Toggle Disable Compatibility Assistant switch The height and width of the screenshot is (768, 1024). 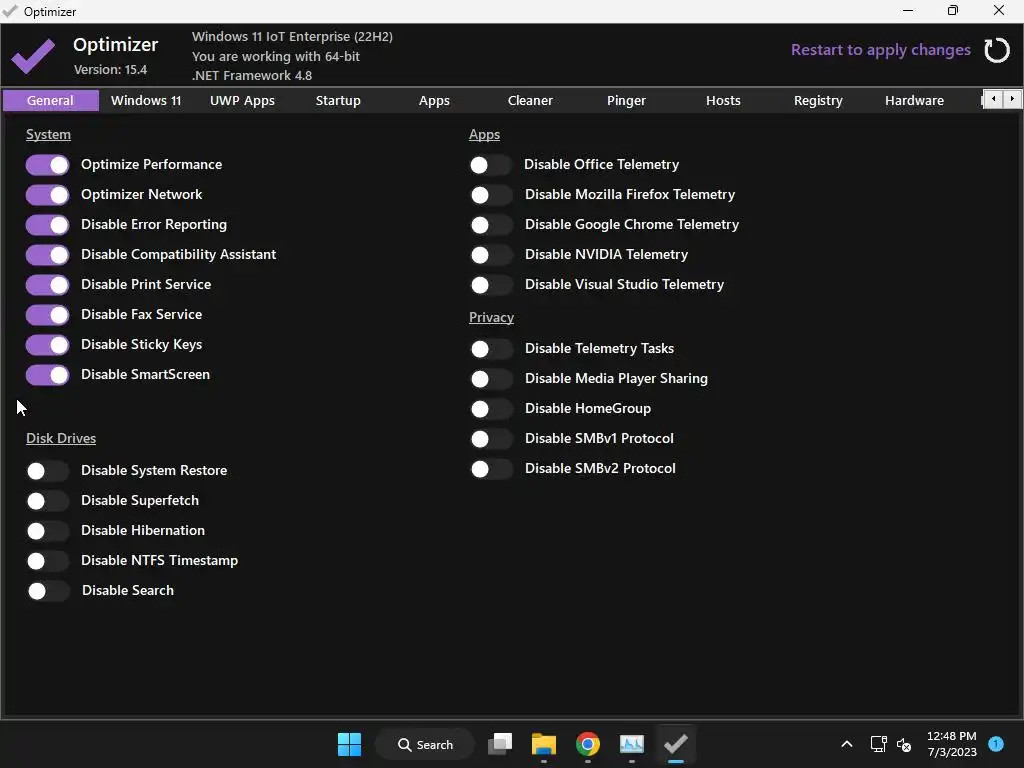48,255
